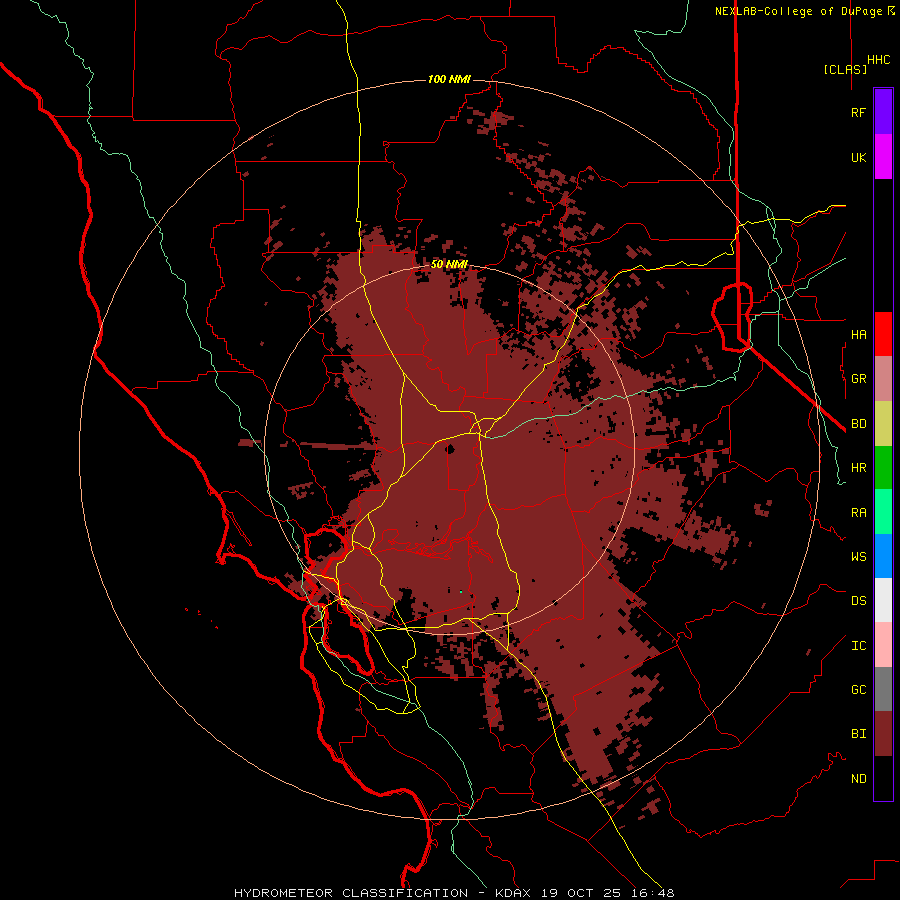
Task: Click the 'RA' legend label
Action: pos(859,512)
